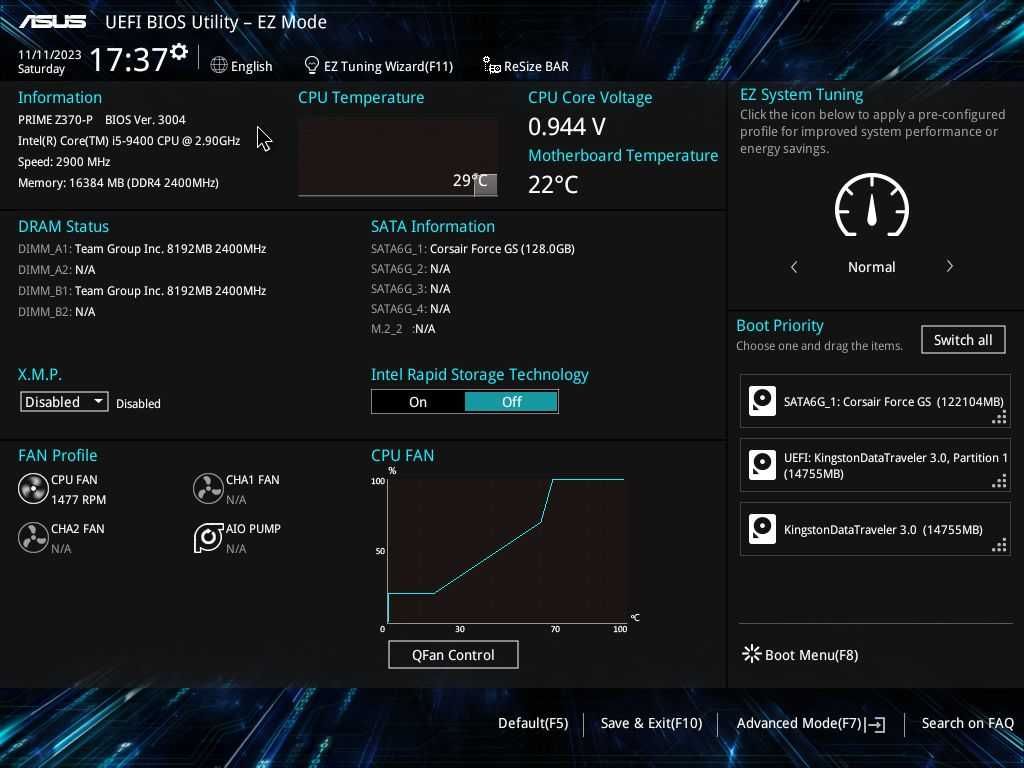Click the Intel Core i5-9400 CPU line

coord(129,140)
